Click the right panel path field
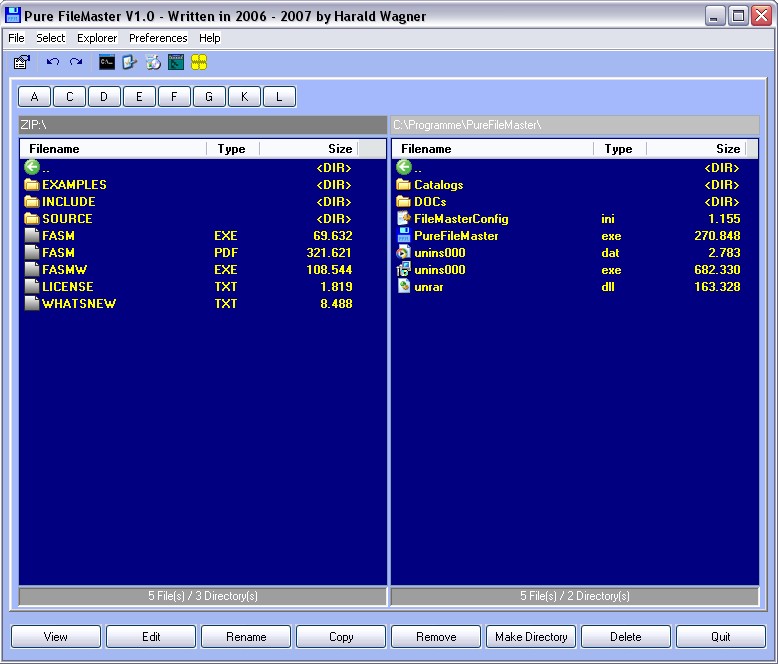This screenshot has height=664, width=778. tap(574, 125)
